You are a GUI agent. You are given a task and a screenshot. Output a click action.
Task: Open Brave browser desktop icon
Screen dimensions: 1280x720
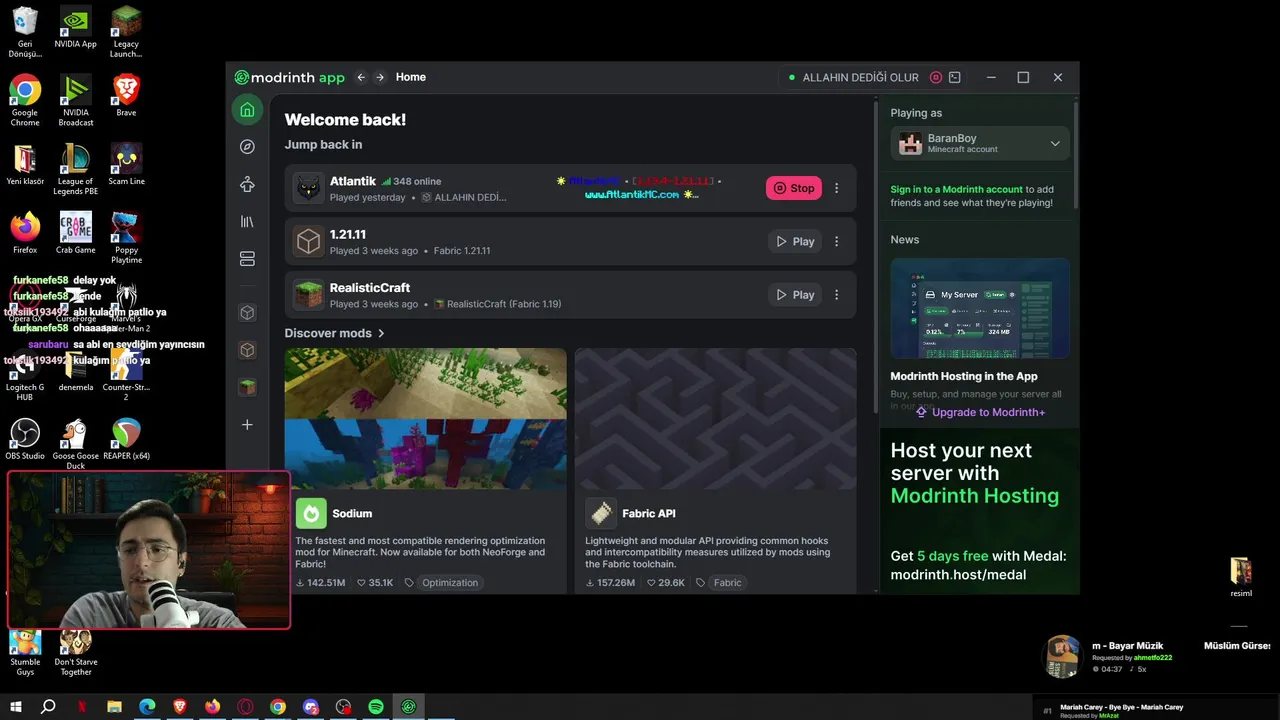(x=126, y=96)
